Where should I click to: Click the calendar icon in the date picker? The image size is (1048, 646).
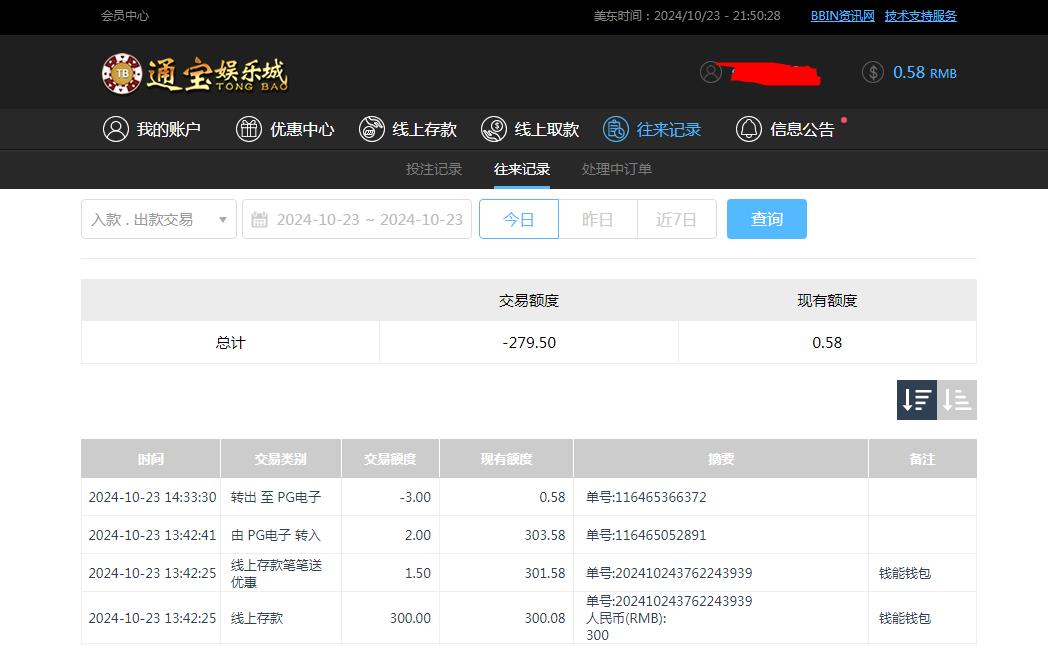(258, 218)
